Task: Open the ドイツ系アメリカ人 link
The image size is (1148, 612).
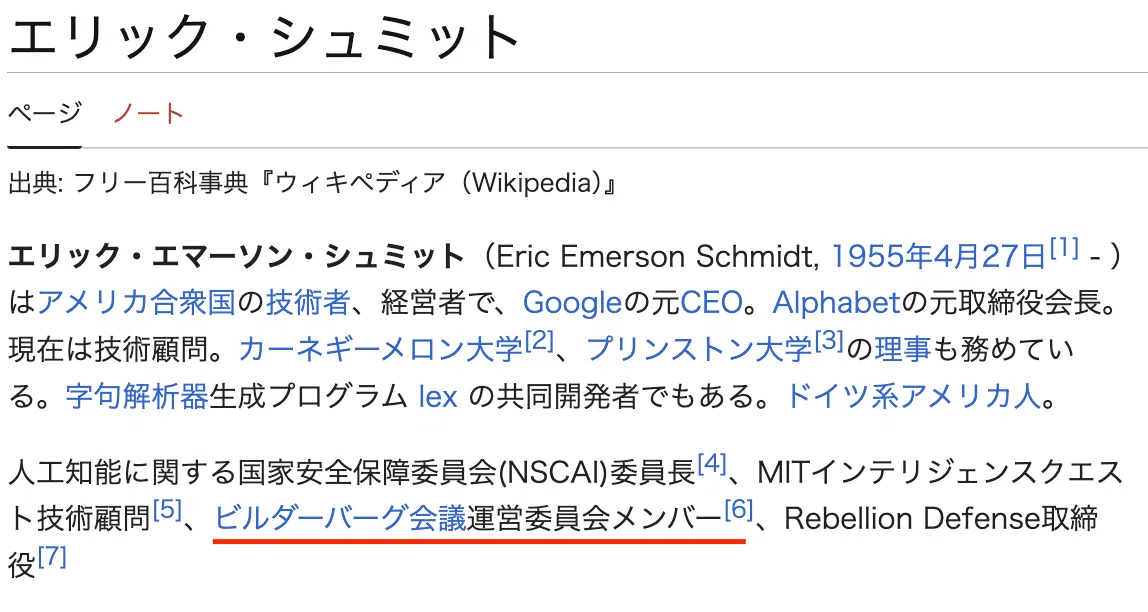Action: pos(913,397)
